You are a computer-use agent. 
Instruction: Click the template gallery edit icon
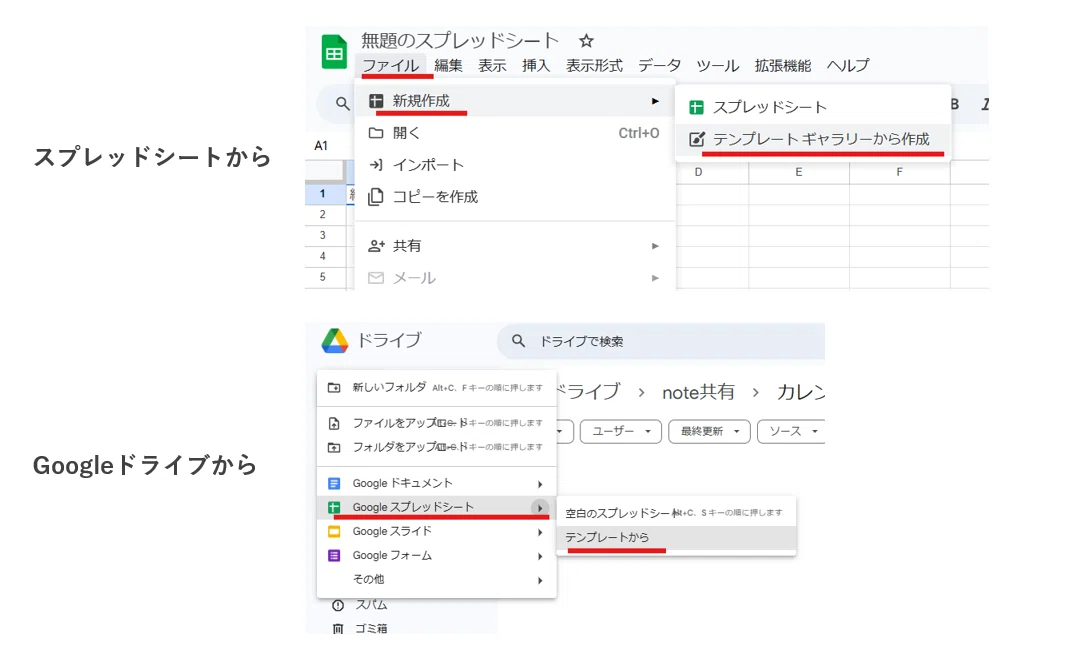696,139
